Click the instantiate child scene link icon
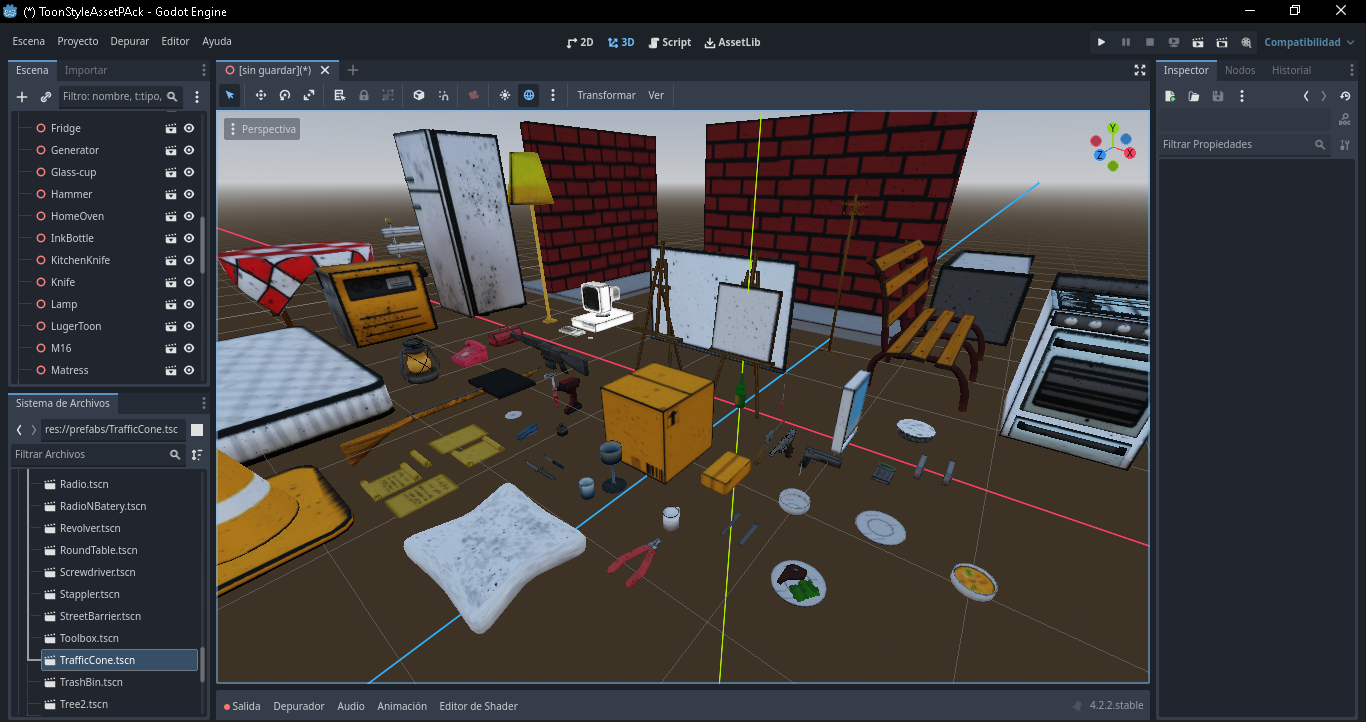1368x722 pixels. click(x=46, y=97)
